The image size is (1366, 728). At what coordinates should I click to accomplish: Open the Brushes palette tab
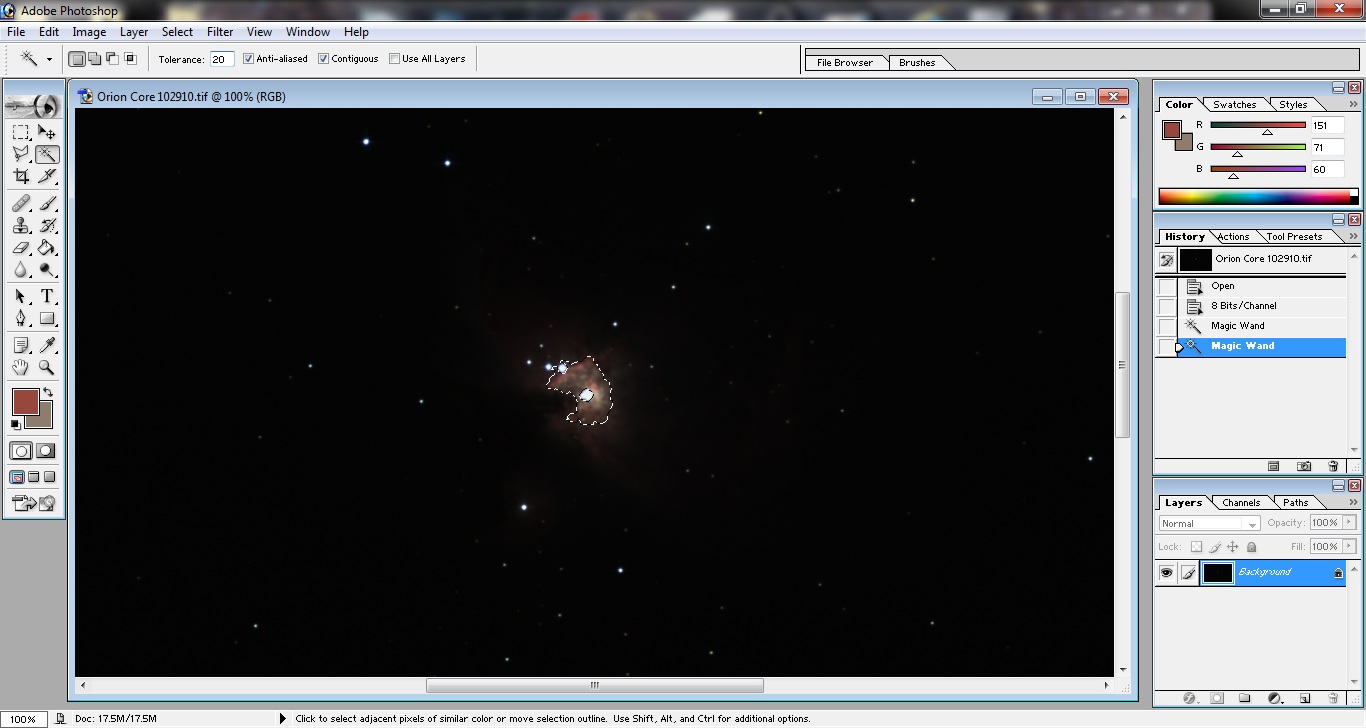[917, 62]
